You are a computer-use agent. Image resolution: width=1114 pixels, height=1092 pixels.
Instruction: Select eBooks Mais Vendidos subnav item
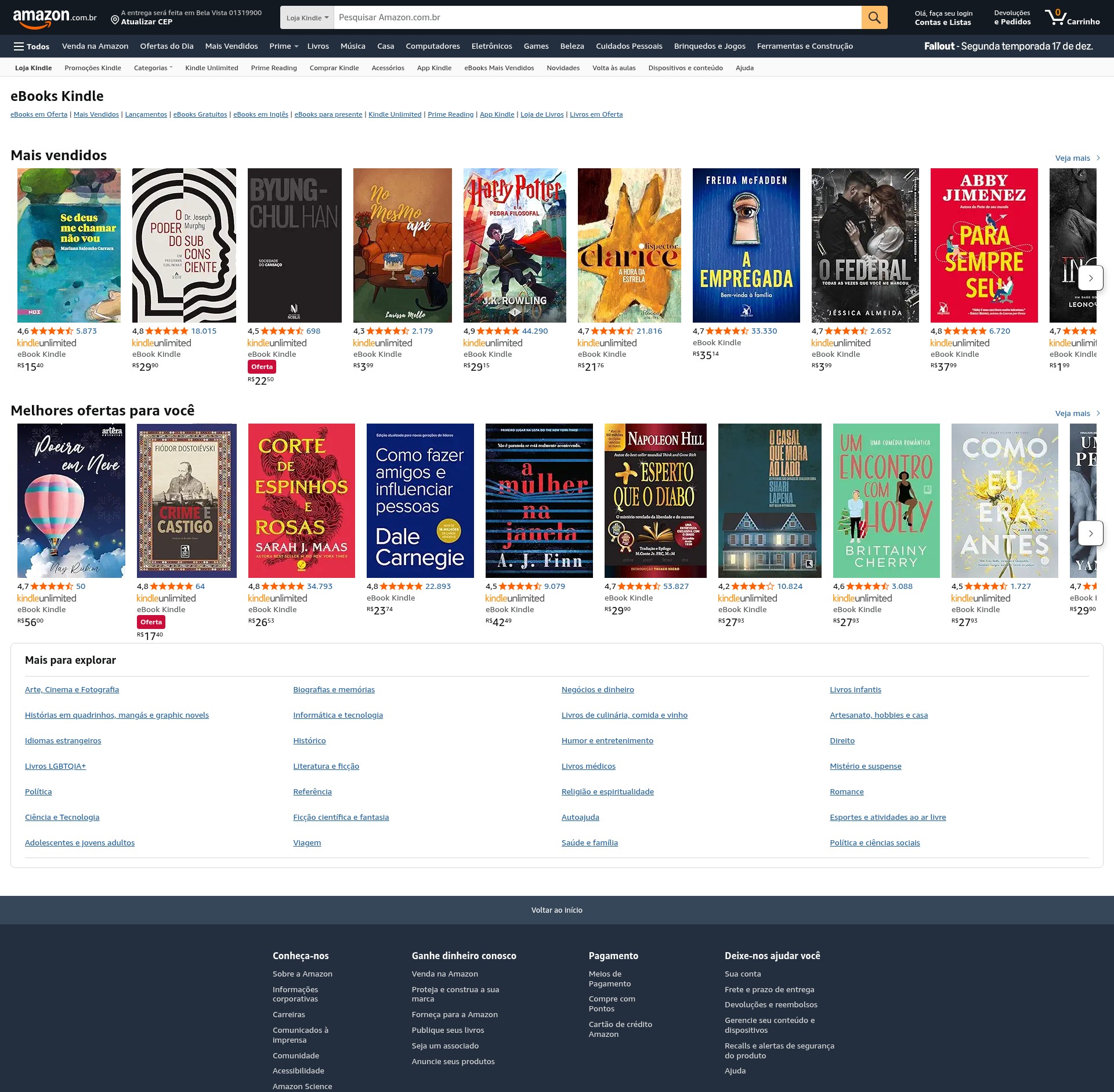(499, 68)
